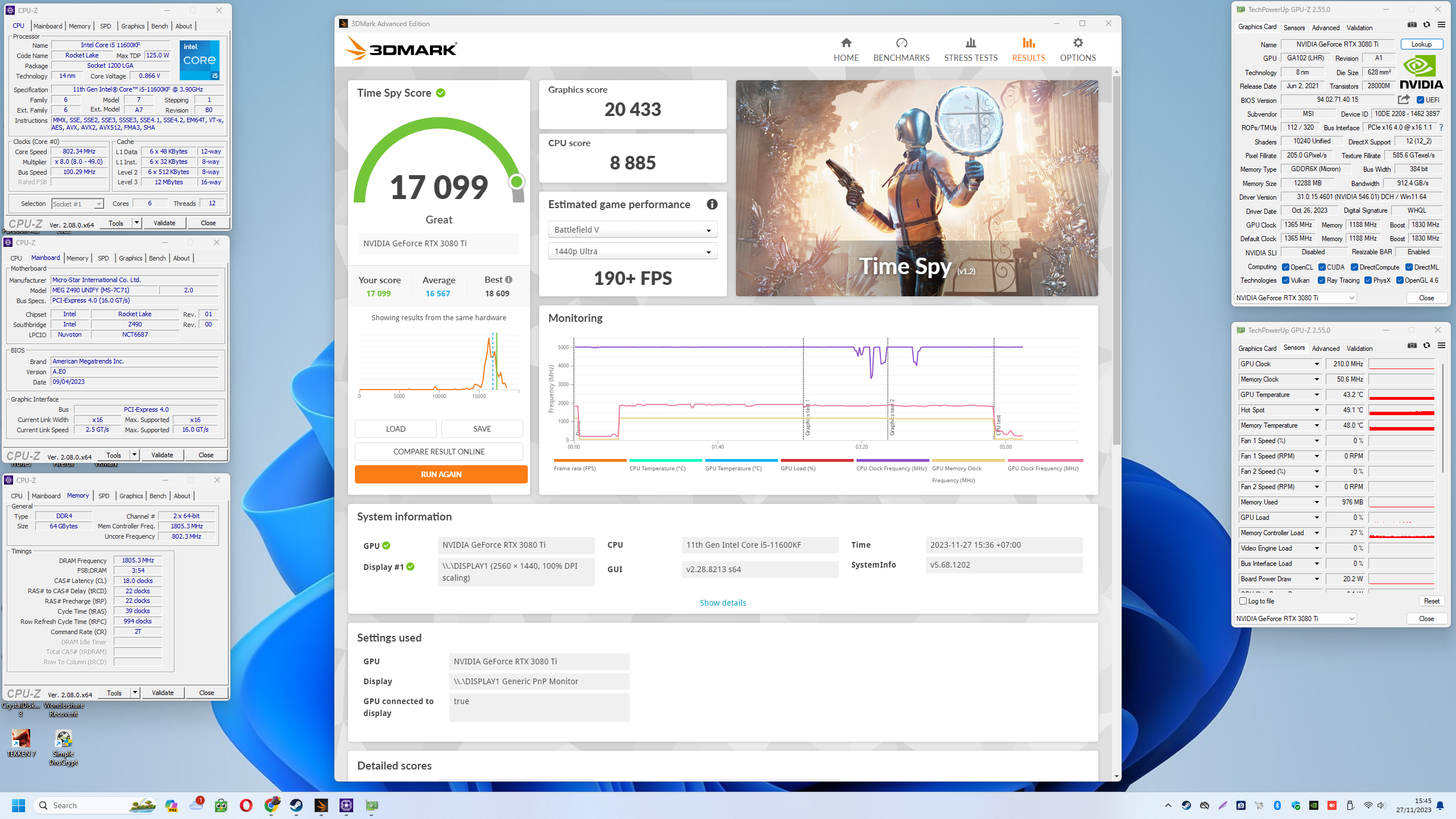The height and width of the screenshot is (819, 1456).
Task: Open Advanced tab in GPU-Z Sensors window
Action: point(1325,348)
